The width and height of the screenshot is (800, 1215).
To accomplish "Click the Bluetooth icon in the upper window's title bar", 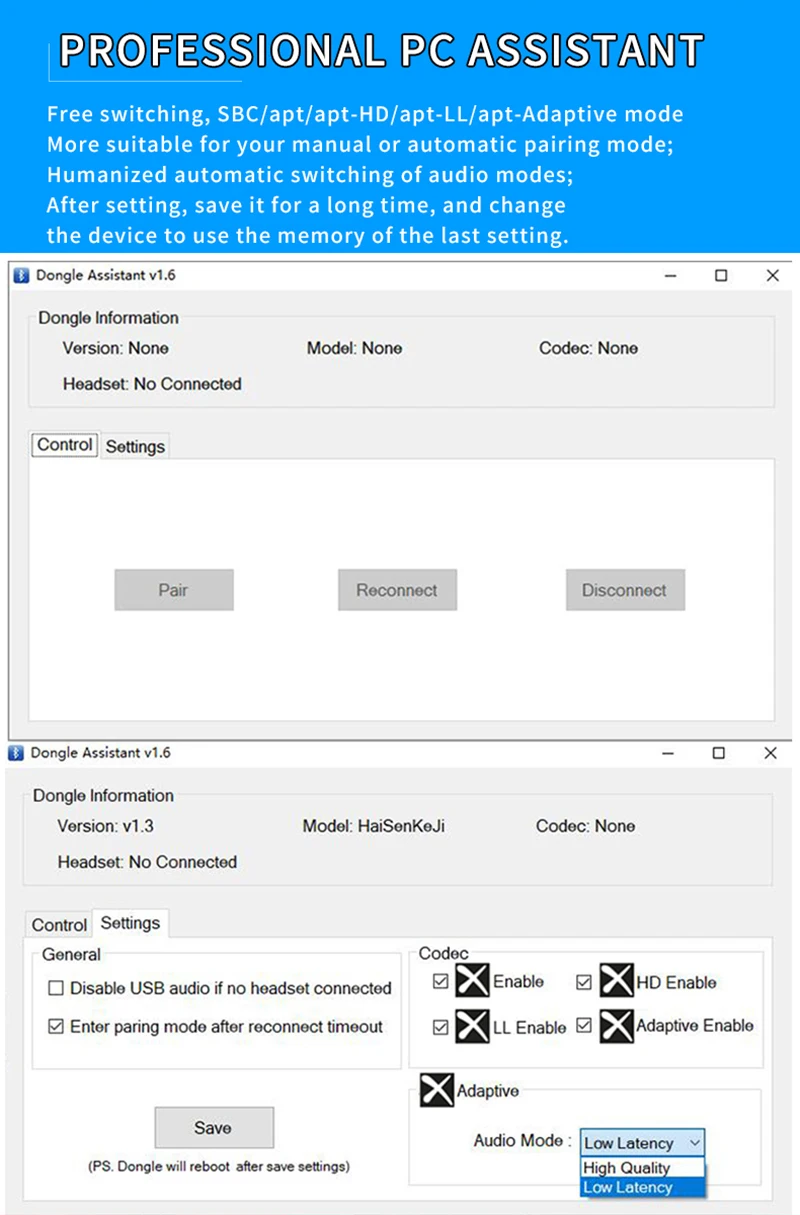I will (x=21, y=276).
